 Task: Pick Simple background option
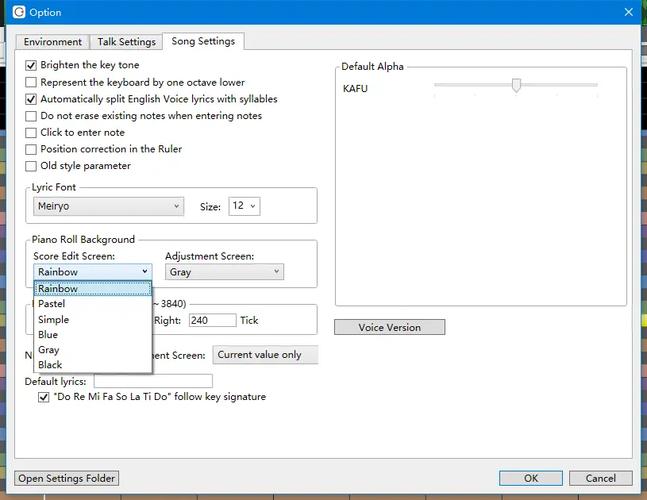pos(93,319)
